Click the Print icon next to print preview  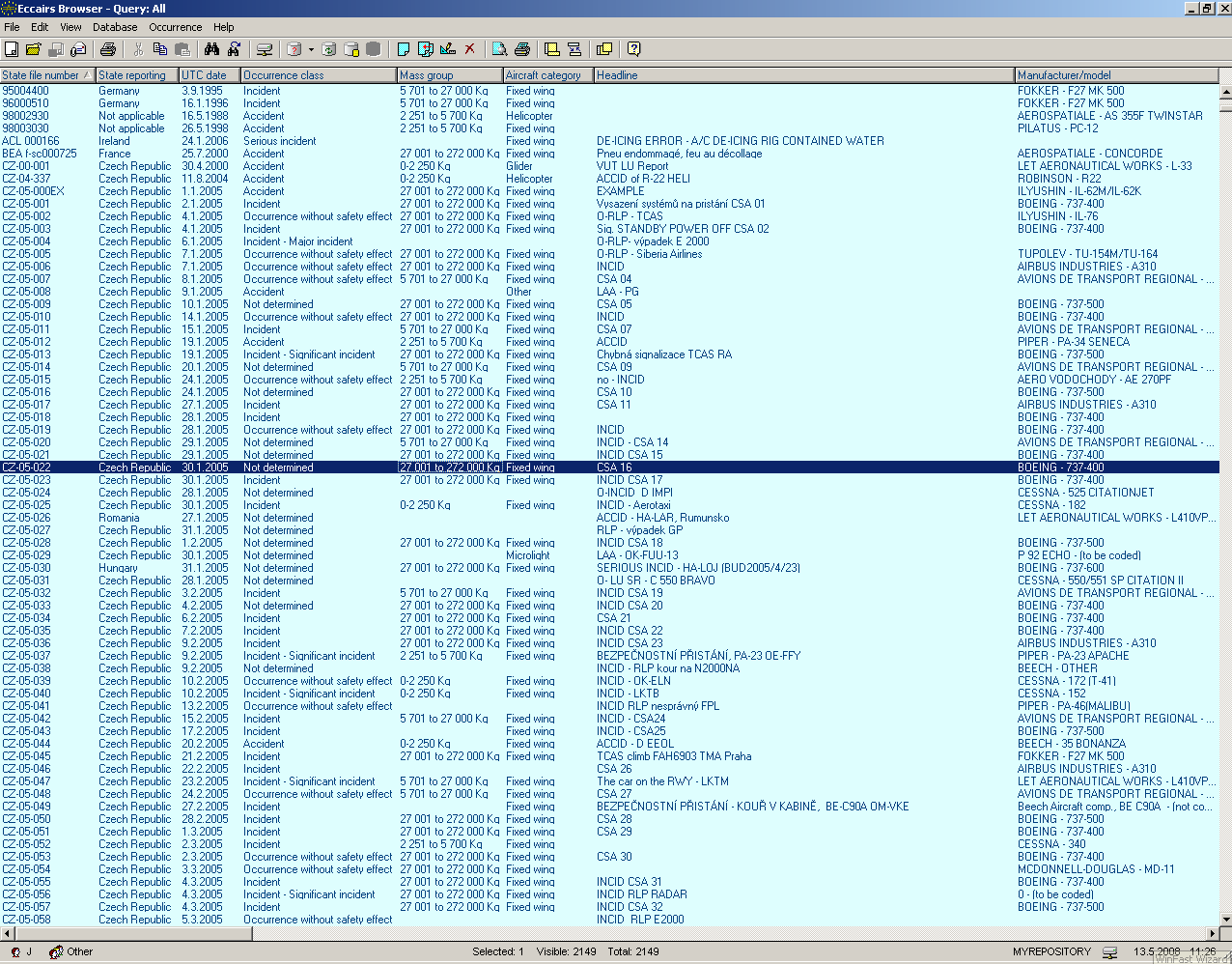pos(522,49)
